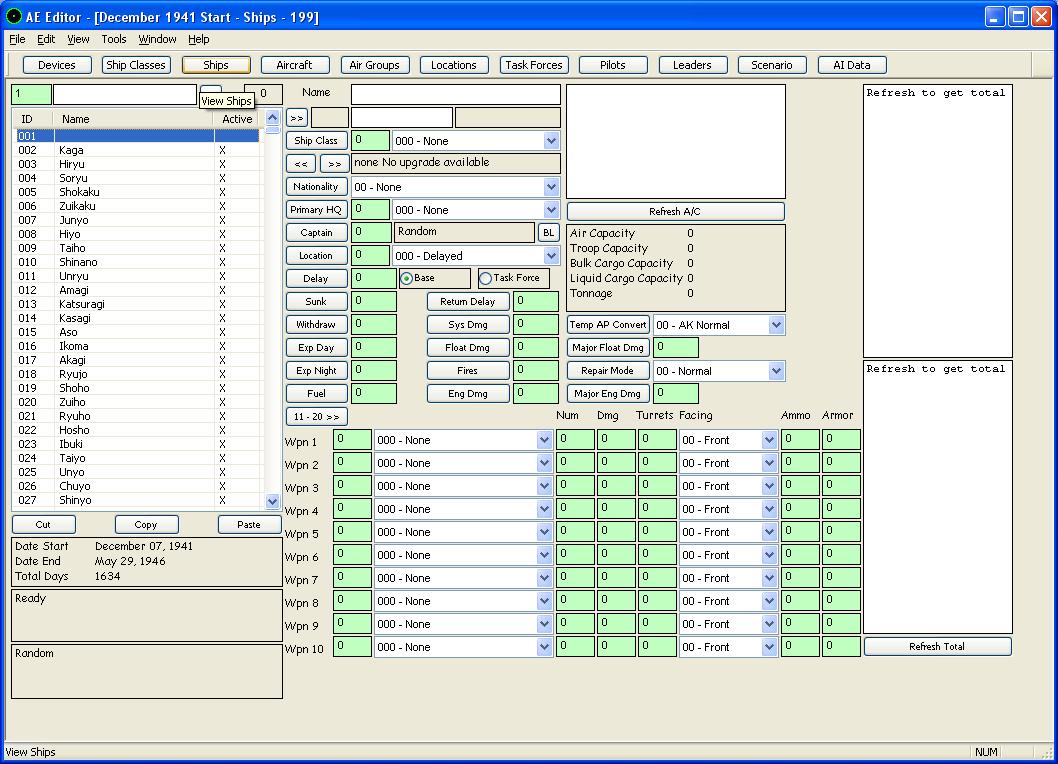The image size is (1058, 764).
Task: Click the Major Float Dmg button
Action: pyautogui.click(x=608, y=348)
